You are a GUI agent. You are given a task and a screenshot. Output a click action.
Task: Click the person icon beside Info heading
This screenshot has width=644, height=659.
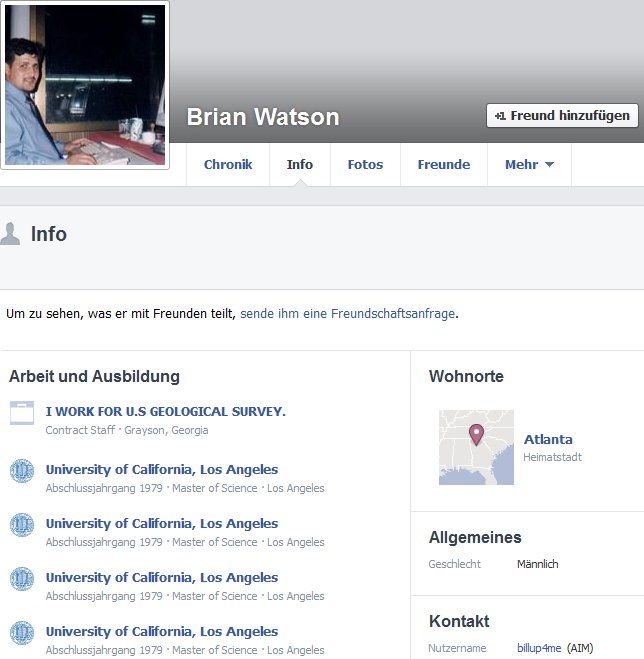click(10, 234)
